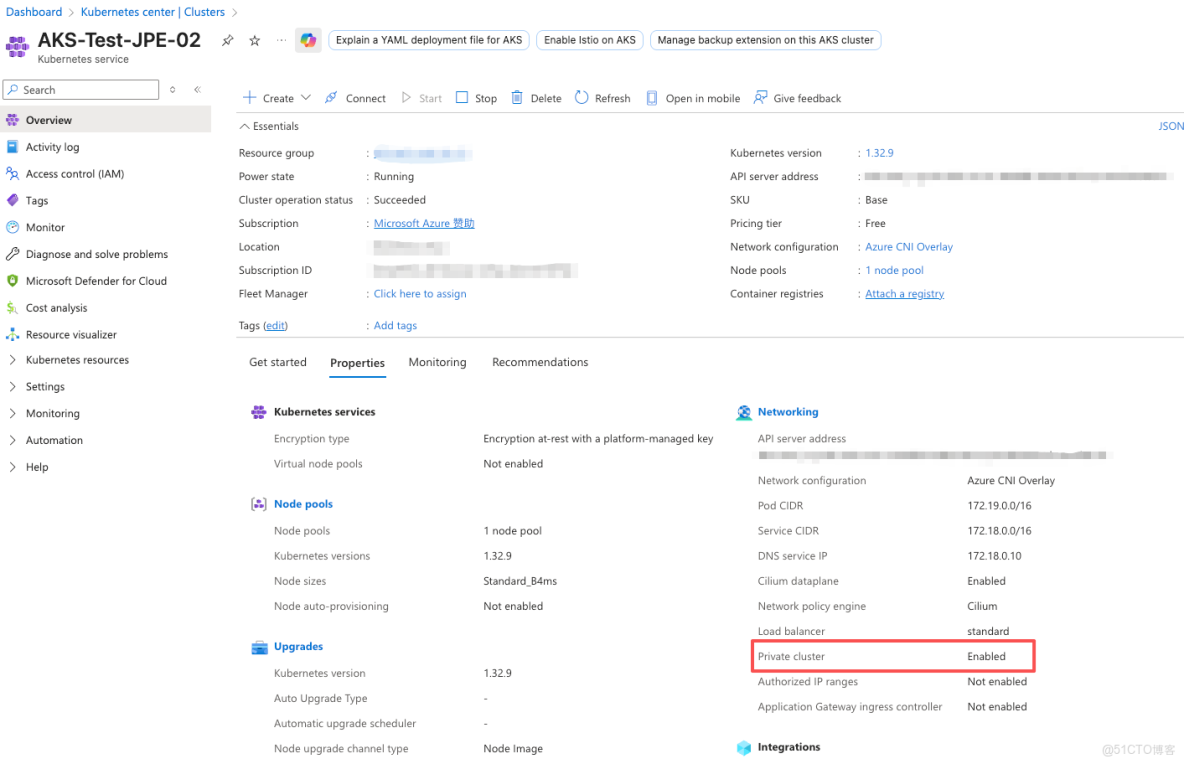Screen dimensions: 1184x764
Task: Open the cluster in mobile
Action: tap(692, 98)
